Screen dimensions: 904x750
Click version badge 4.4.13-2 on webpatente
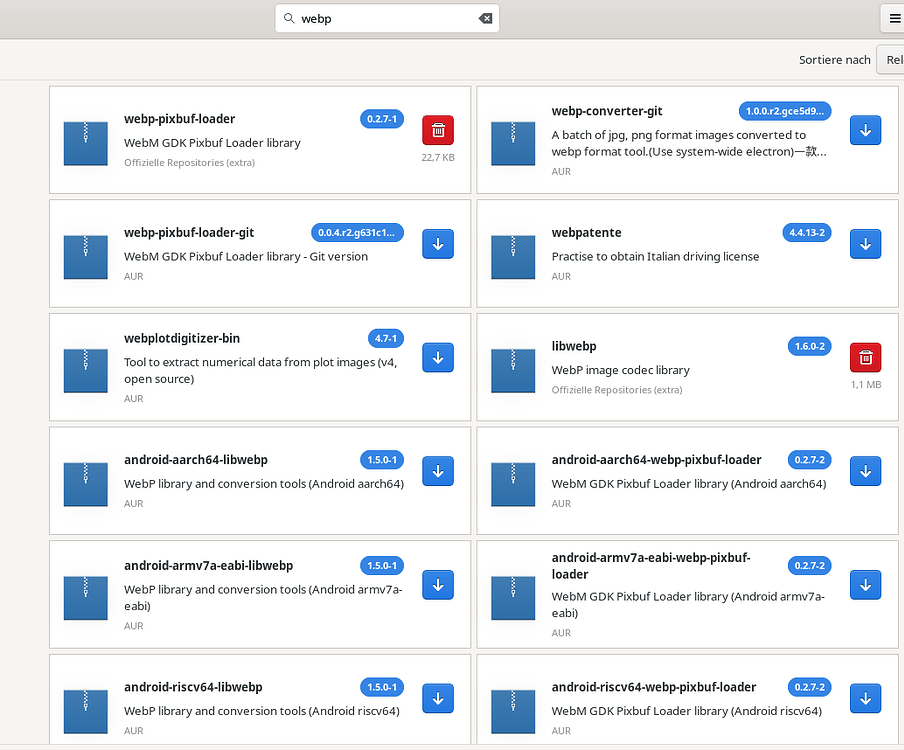(808, 232)
